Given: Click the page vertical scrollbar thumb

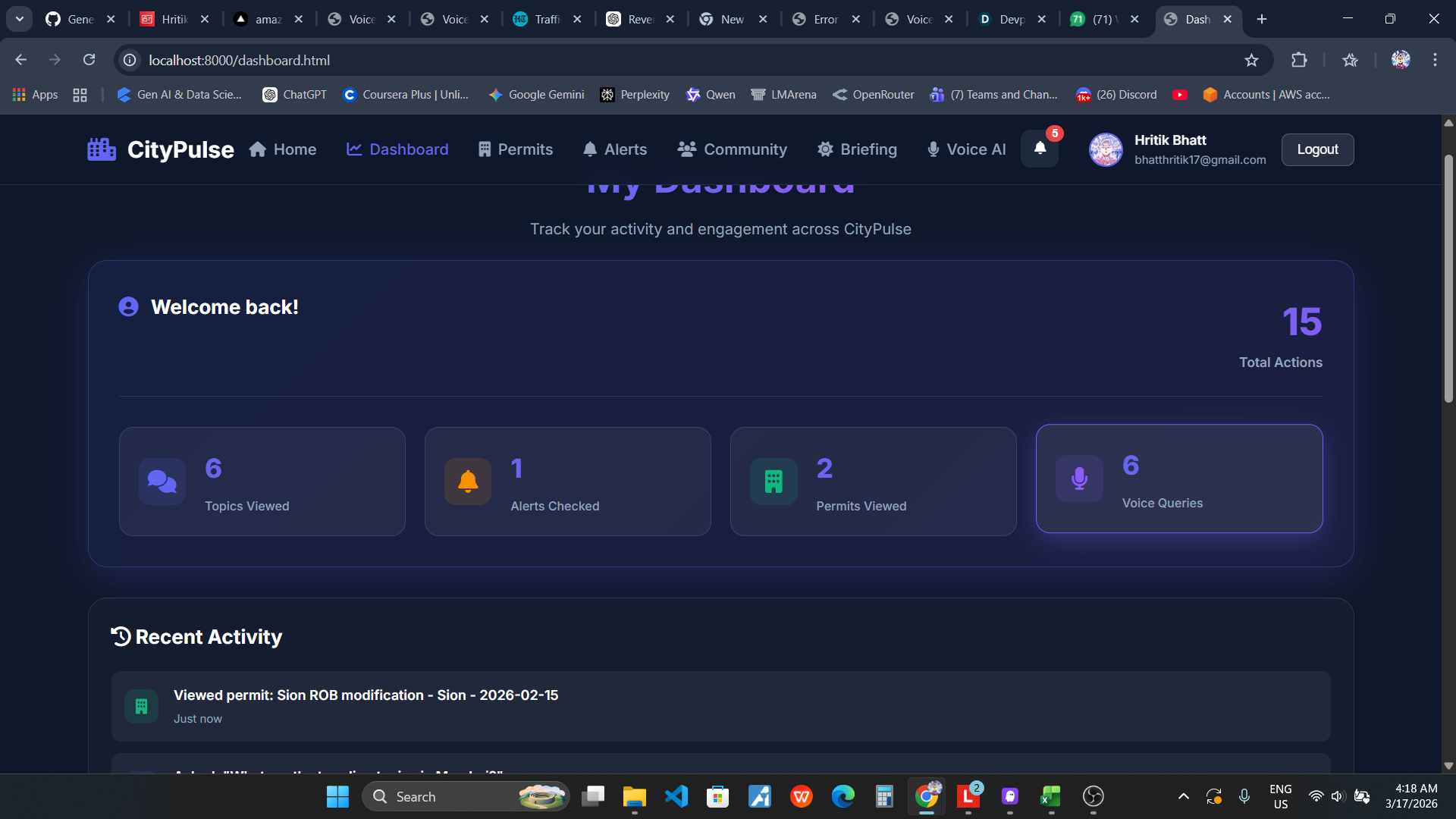Looking at the screenshot, I should point(1448,277).
